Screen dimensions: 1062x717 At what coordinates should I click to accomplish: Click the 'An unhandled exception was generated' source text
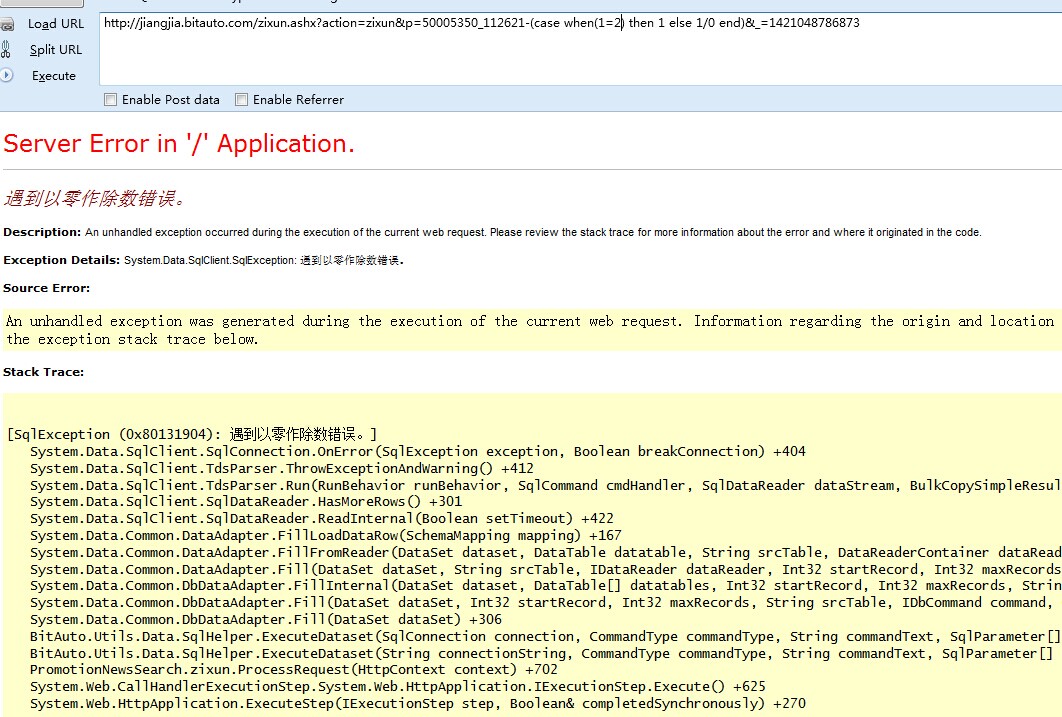(x=530, y=330)
